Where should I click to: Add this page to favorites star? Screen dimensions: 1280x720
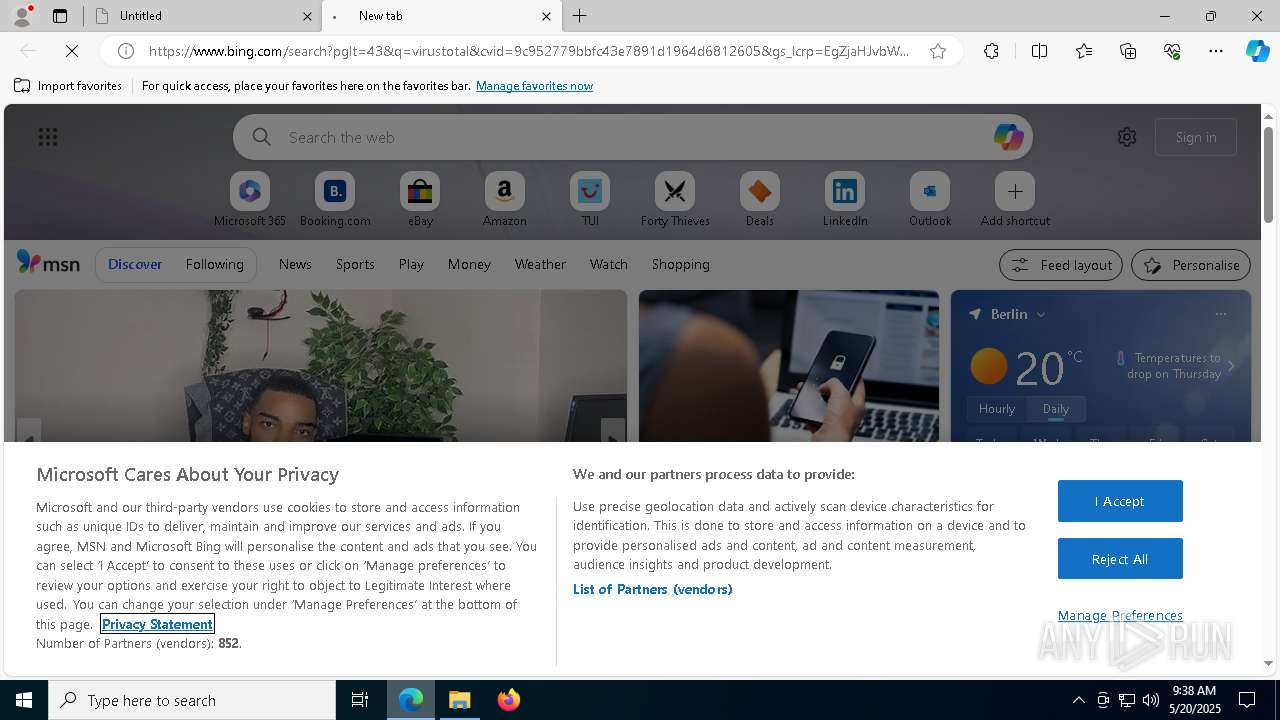[938, 51]
